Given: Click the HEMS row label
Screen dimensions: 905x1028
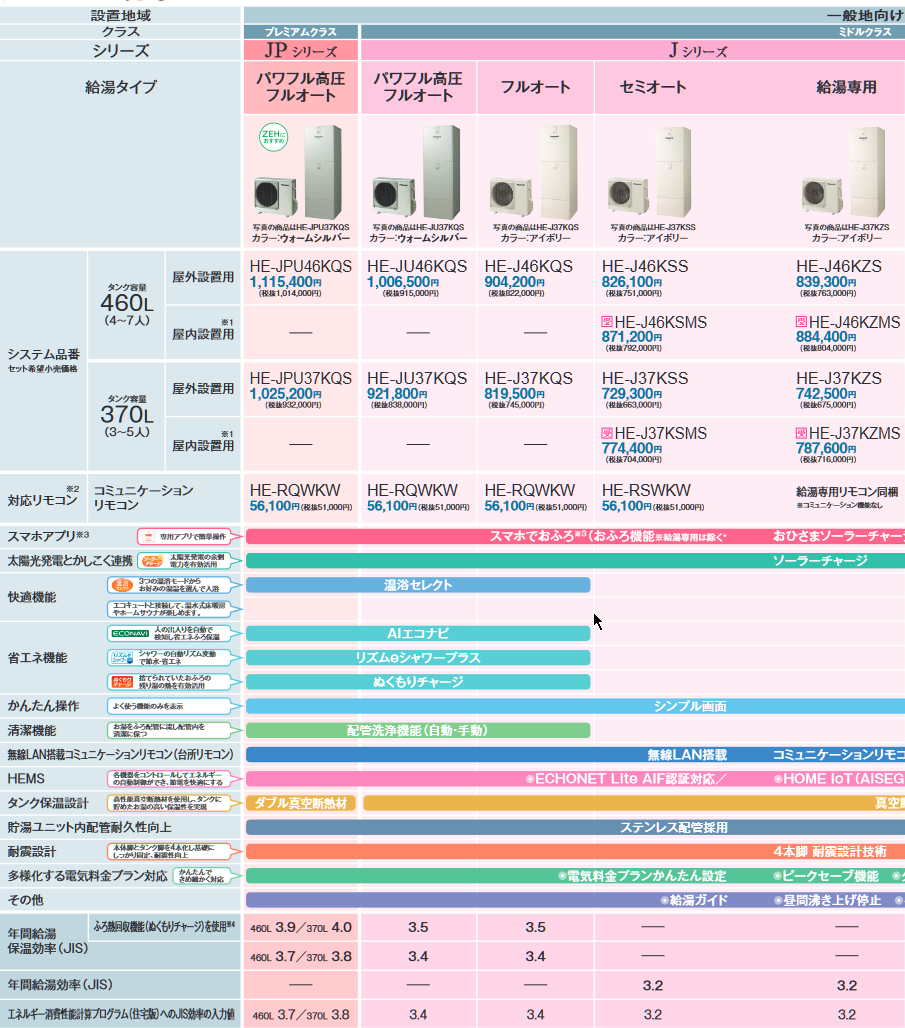Looking at the screenshot, I should 26,779.
